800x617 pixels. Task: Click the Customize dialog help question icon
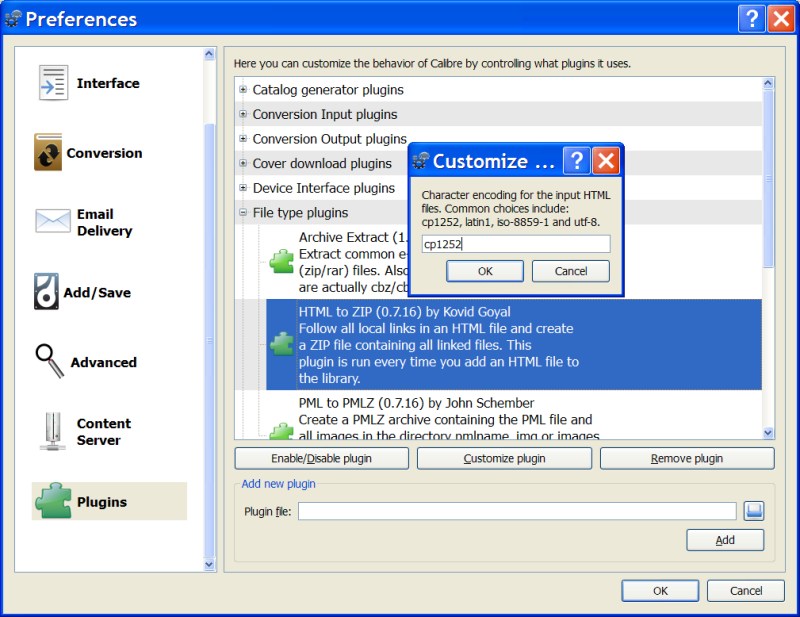tap(577, 160)
